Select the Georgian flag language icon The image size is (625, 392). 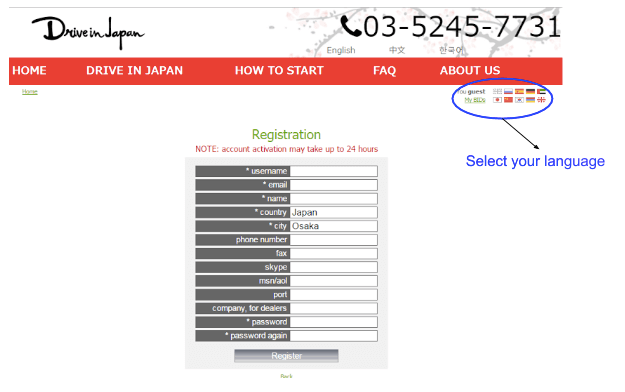point(541,100)
